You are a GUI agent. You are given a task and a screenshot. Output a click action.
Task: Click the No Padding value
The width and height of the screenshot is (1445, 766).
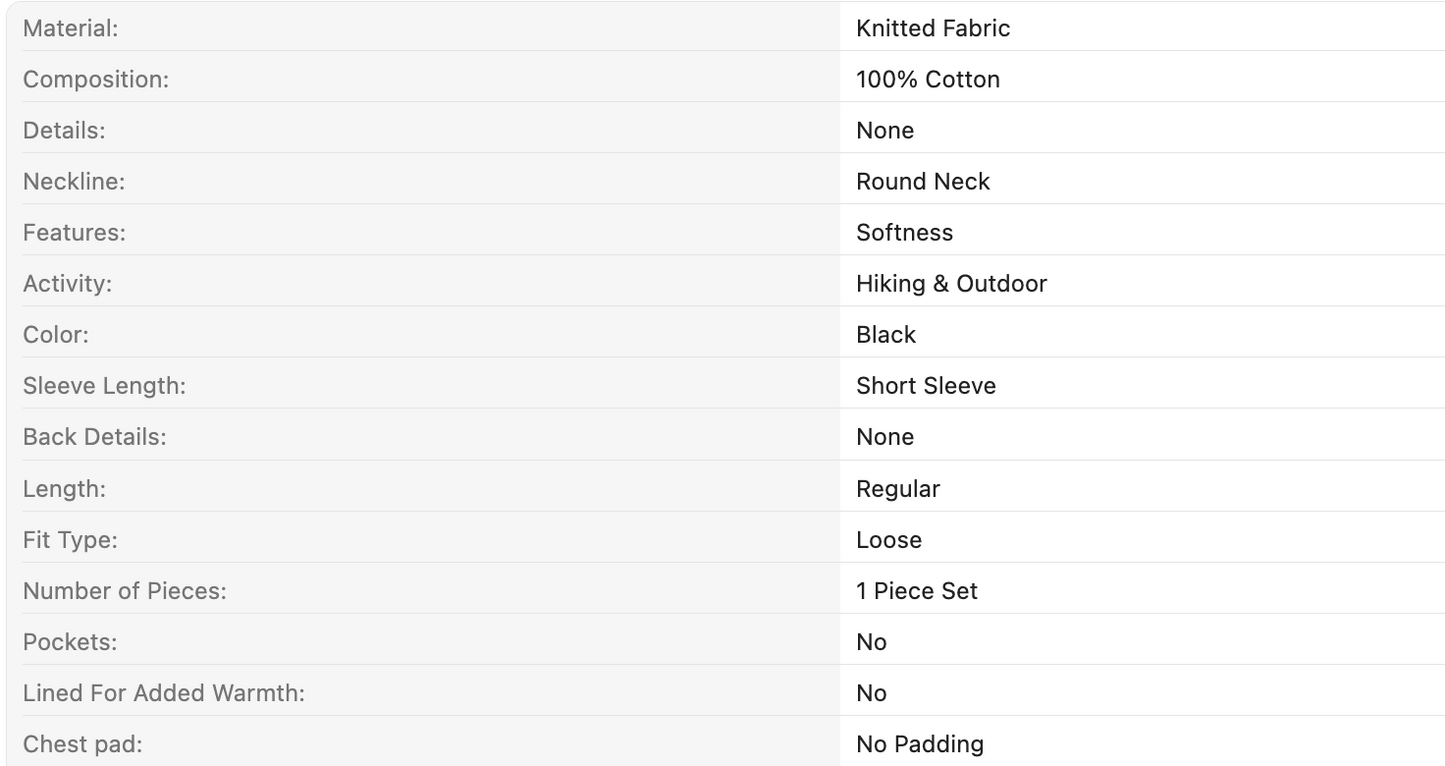[920, 743]
